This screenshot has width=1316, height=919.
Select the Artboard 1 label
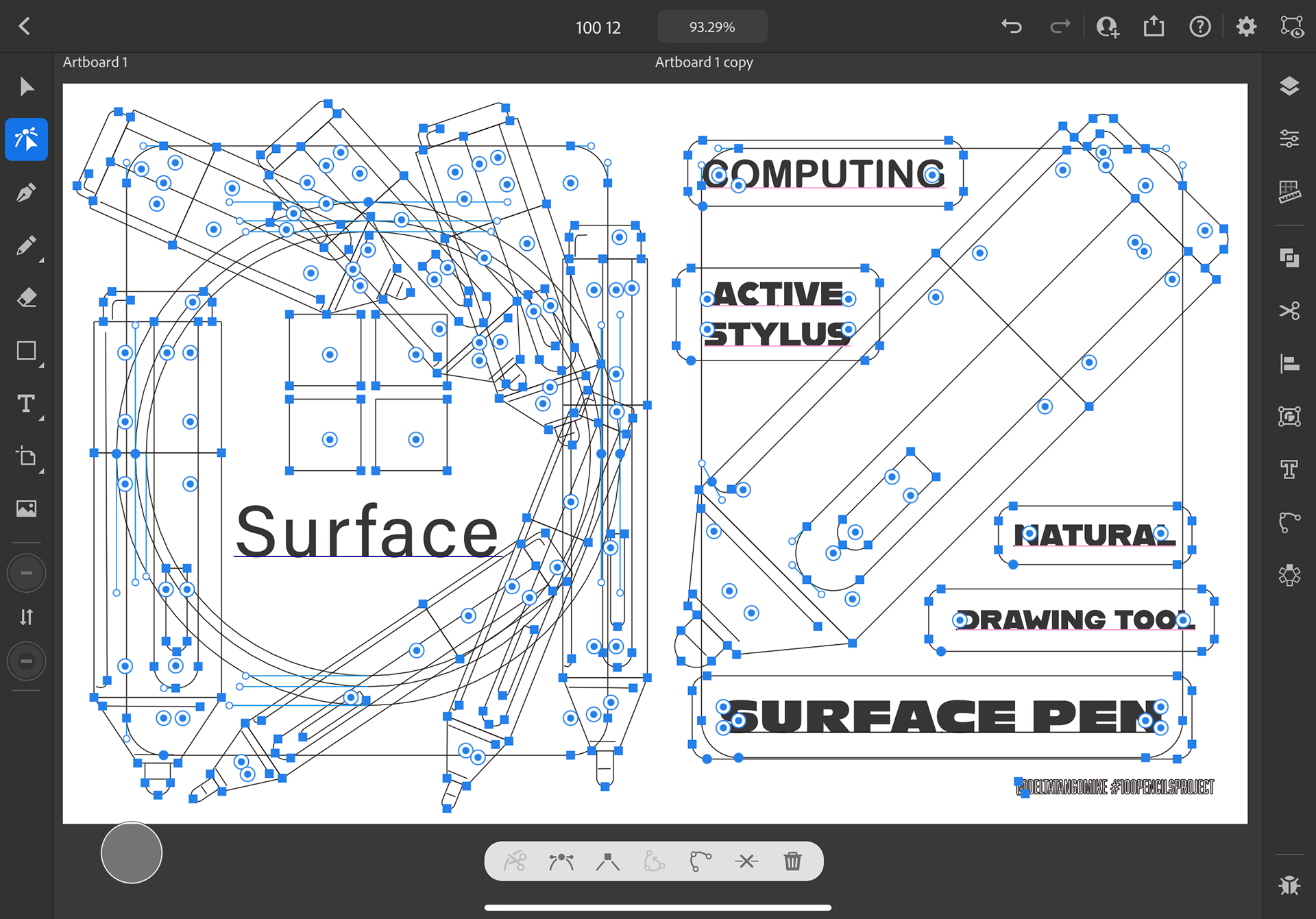coord(95,62)
